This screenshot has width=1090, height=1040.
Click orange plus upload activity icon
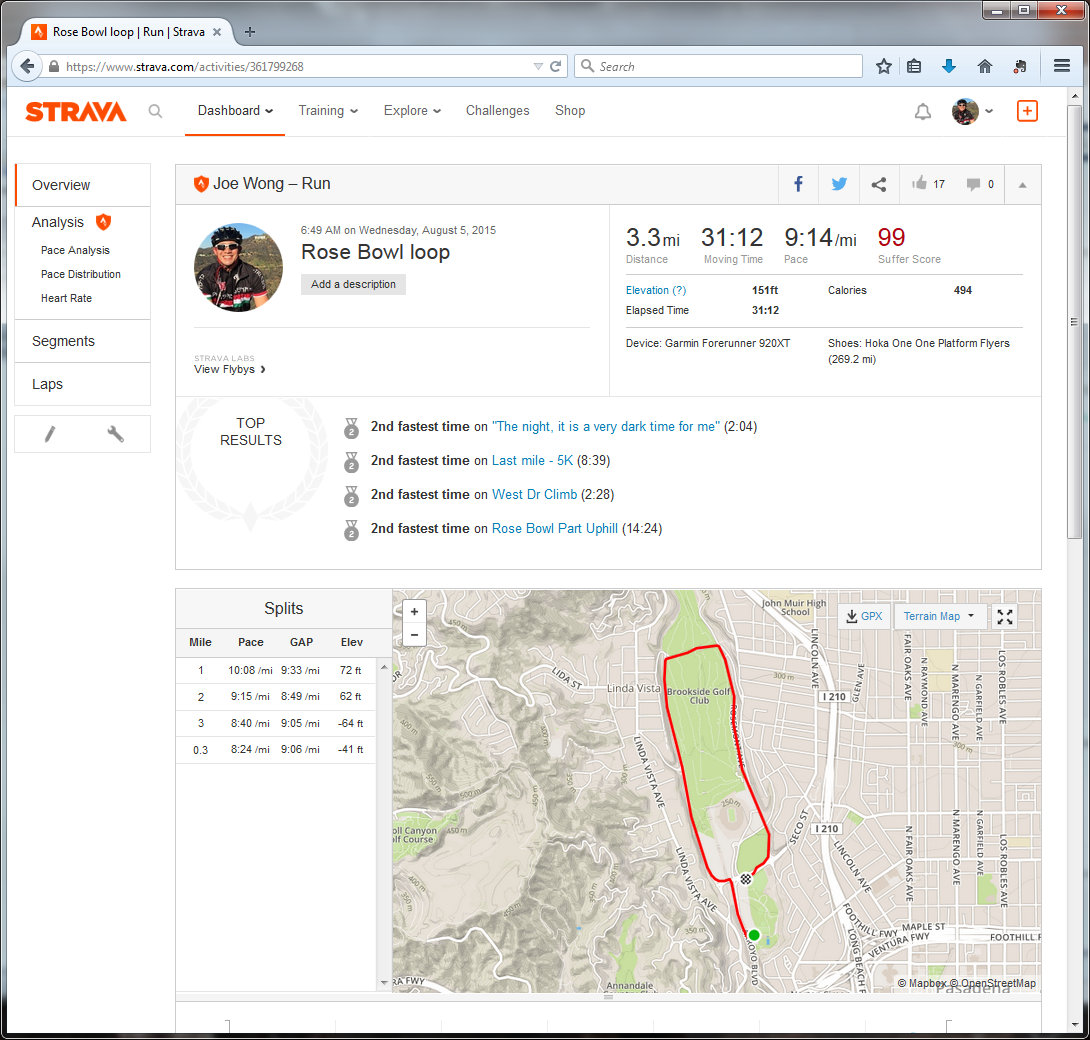1027,111
